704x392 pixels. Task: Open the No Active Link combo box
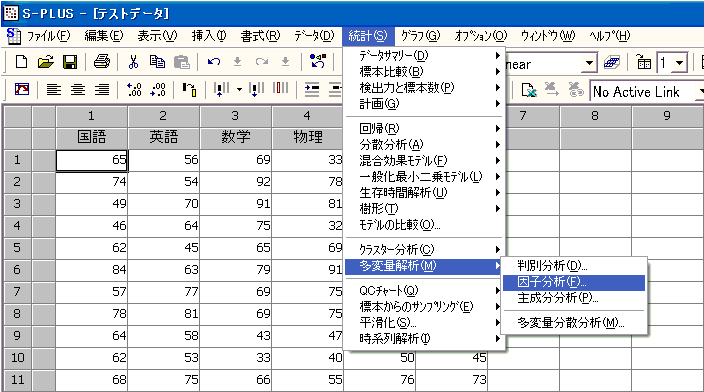point(700,92)
